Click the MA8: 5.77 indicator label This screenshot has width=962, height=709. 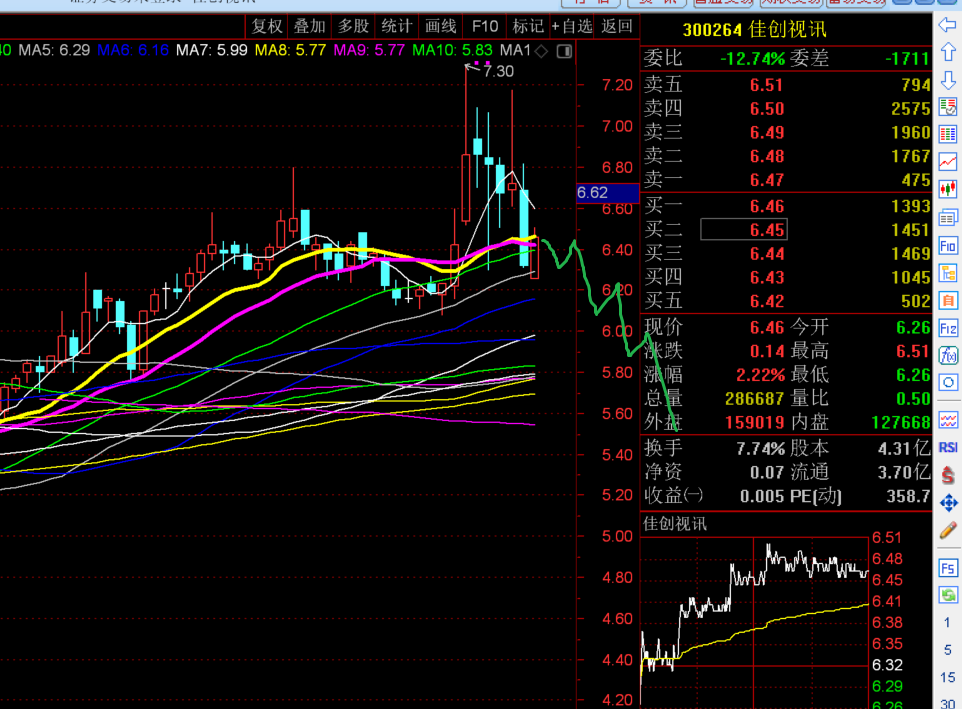290,50
